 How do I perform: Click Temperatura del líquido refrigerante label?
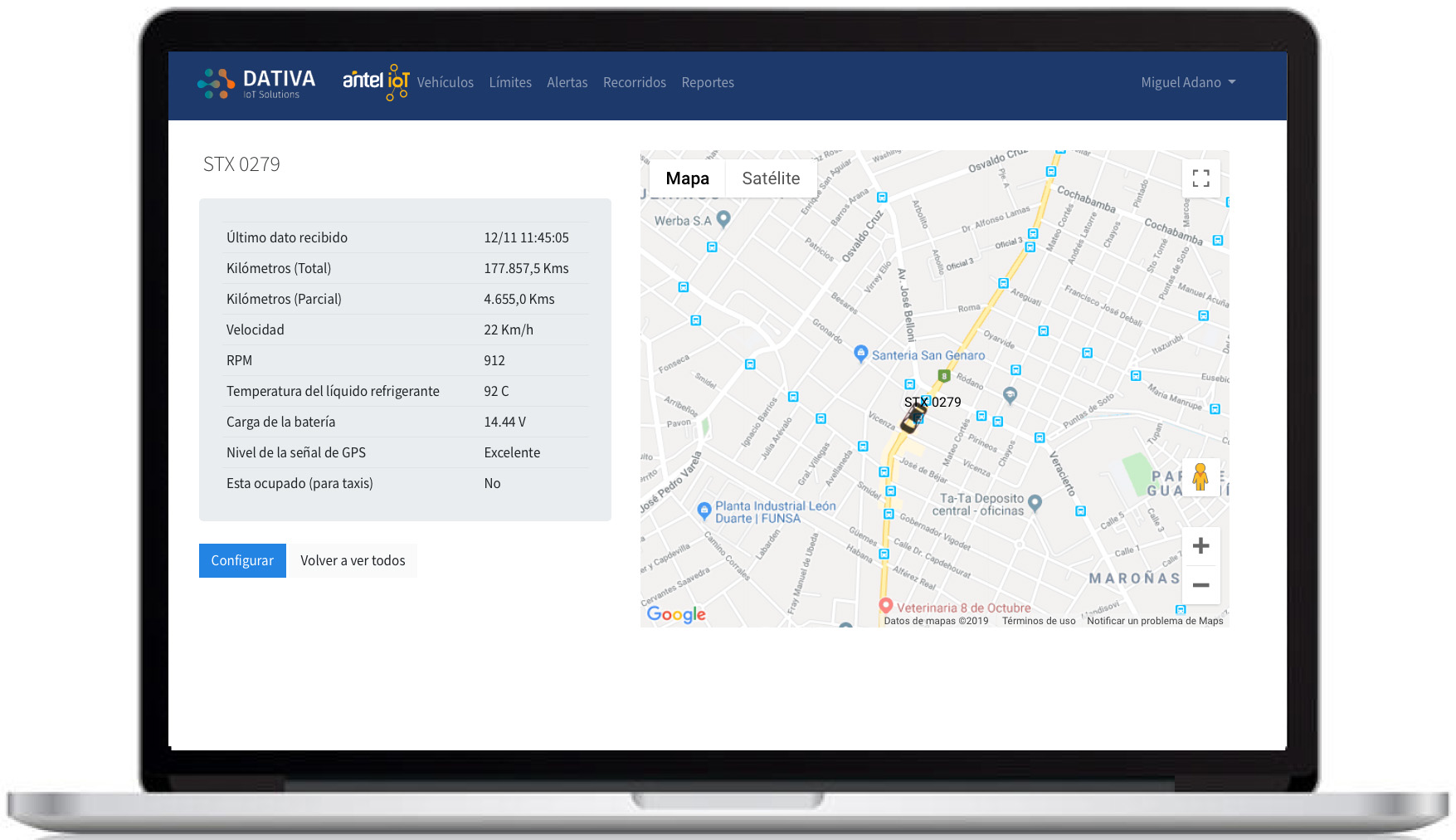(333, 391)
